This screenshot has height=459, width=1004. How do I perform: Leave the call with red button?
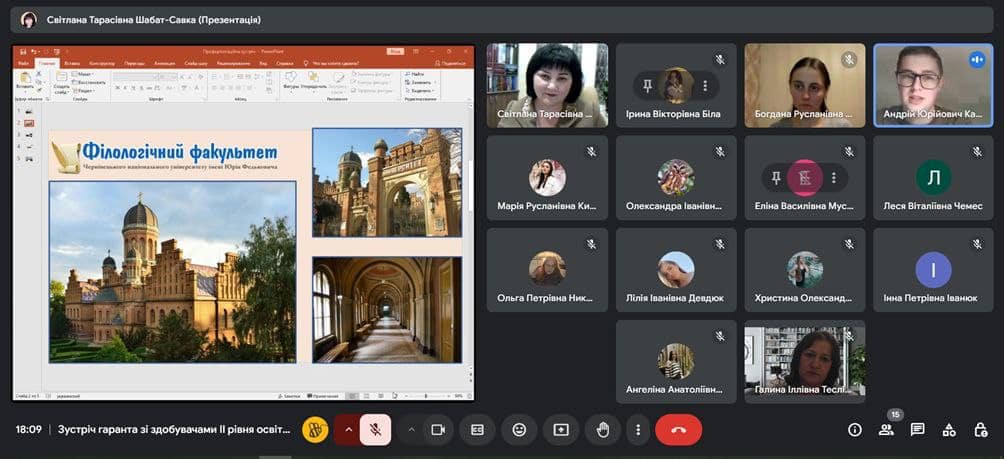[x=679, y=430]
